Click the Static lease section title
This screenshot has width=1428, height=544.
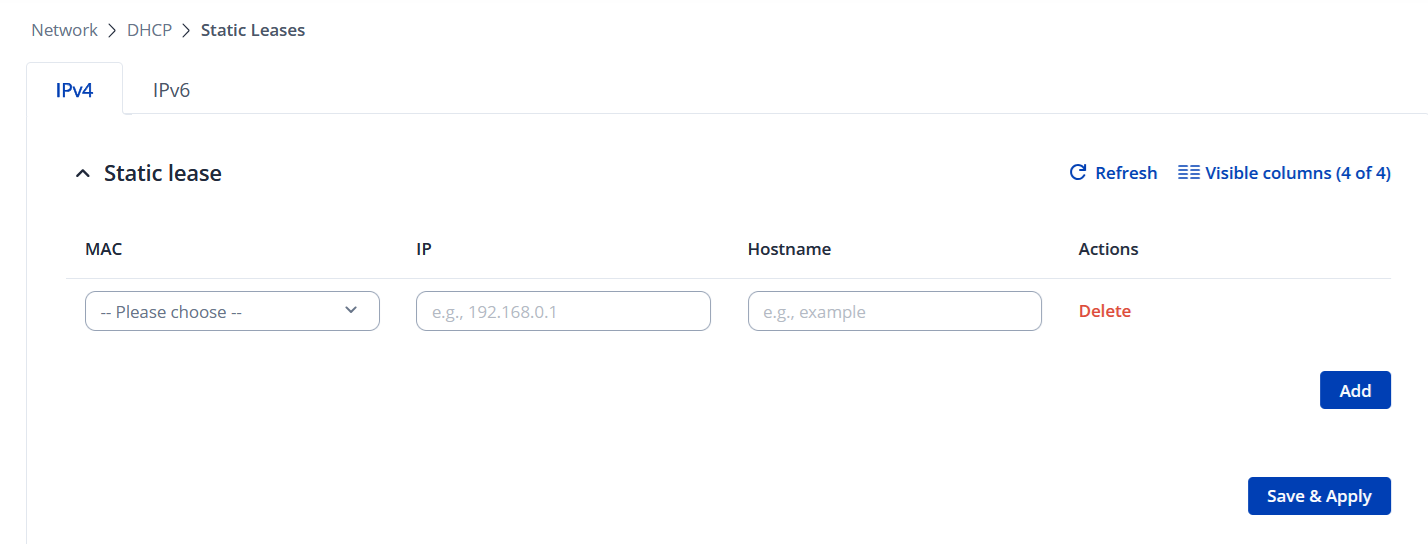click(x=163, y=174)
